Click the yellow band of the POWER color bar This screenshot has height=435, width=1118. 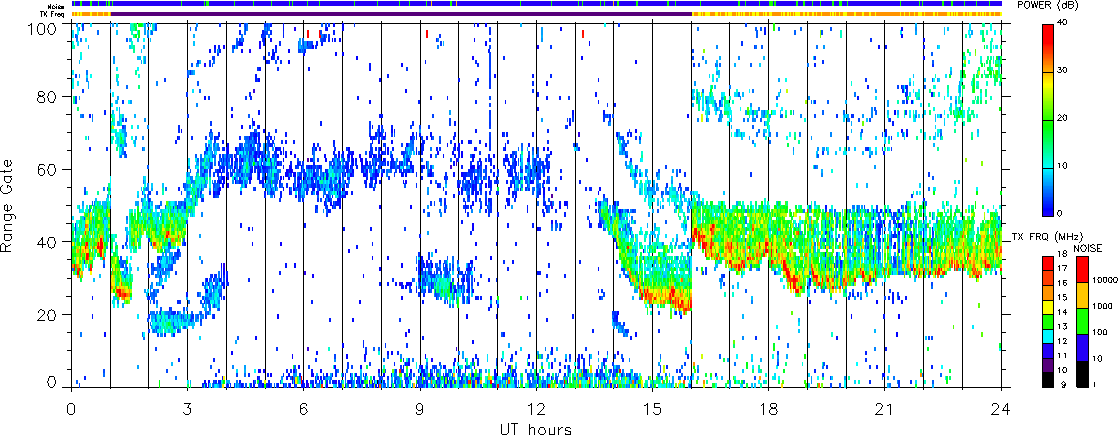pyautogui.click(x=1047, y=84)
